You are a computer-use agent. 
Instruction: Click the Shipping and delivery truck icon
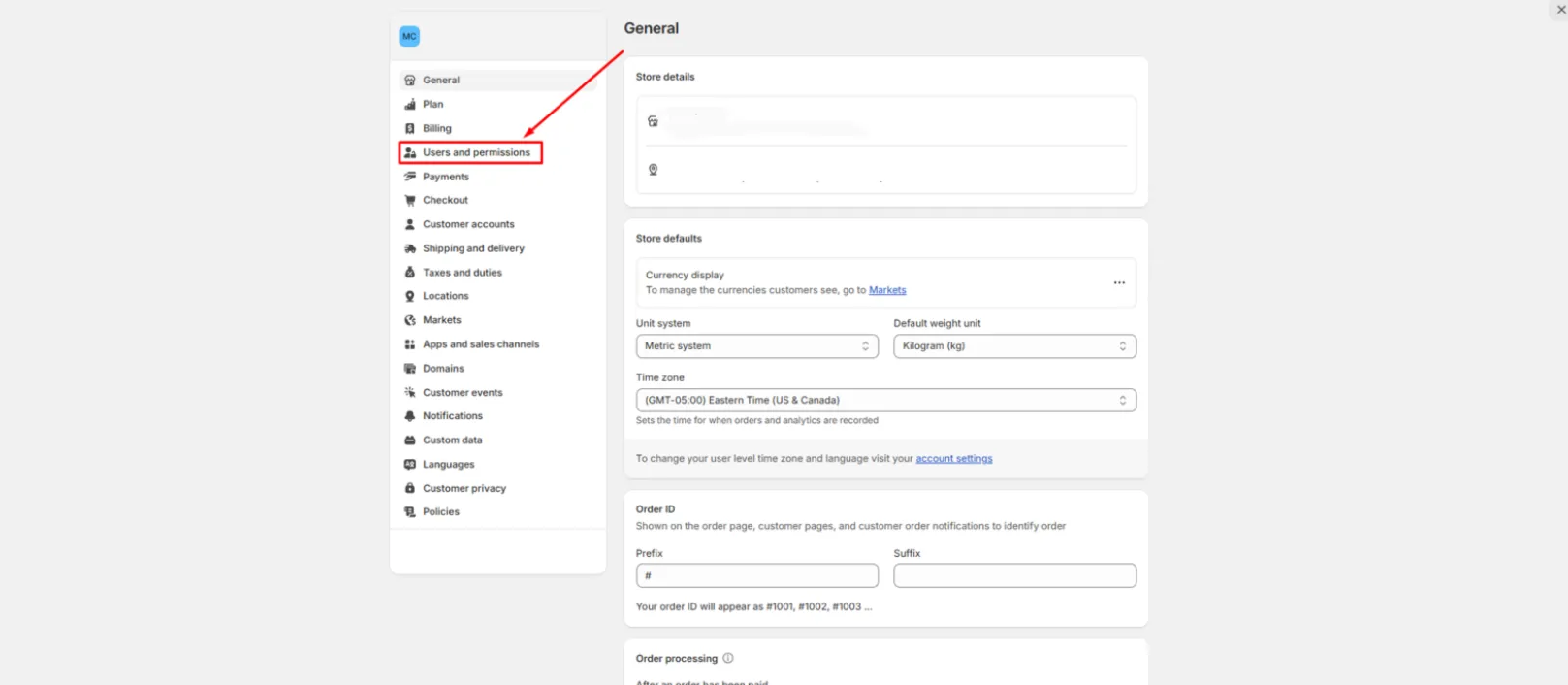tap(410, 248)
